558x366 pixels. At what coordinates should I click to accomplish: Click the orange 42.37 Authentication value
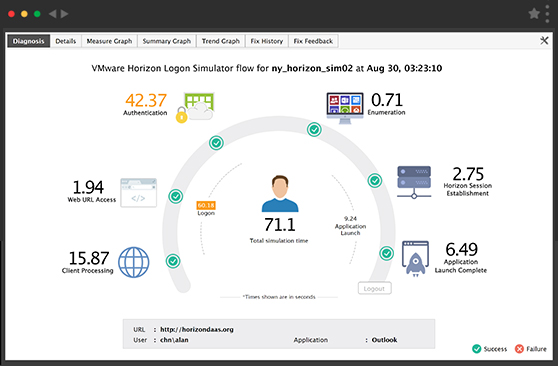pos(146,100)
